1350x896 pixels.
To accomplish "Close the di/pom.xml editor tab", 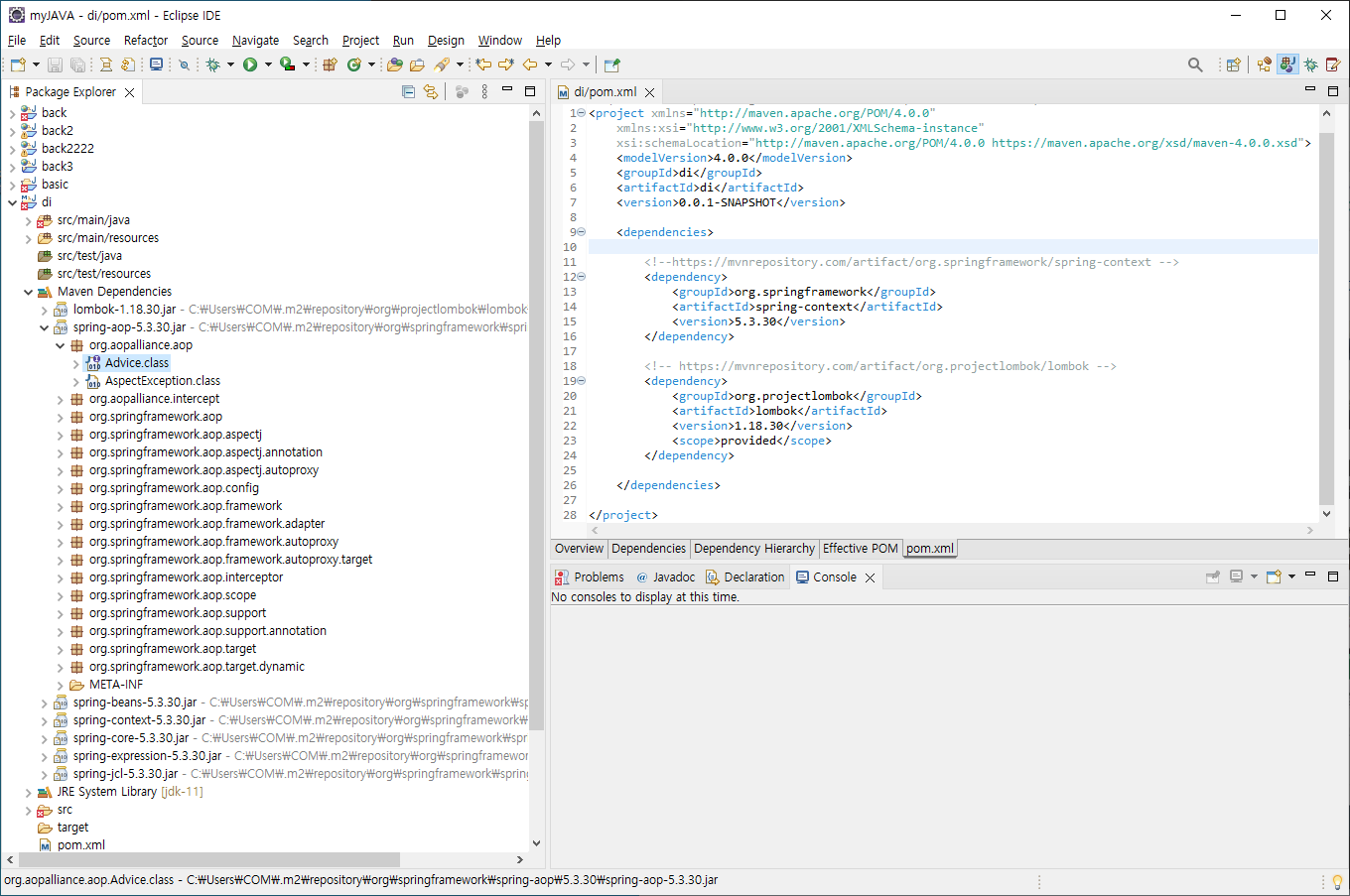I will tap(650, 92).
